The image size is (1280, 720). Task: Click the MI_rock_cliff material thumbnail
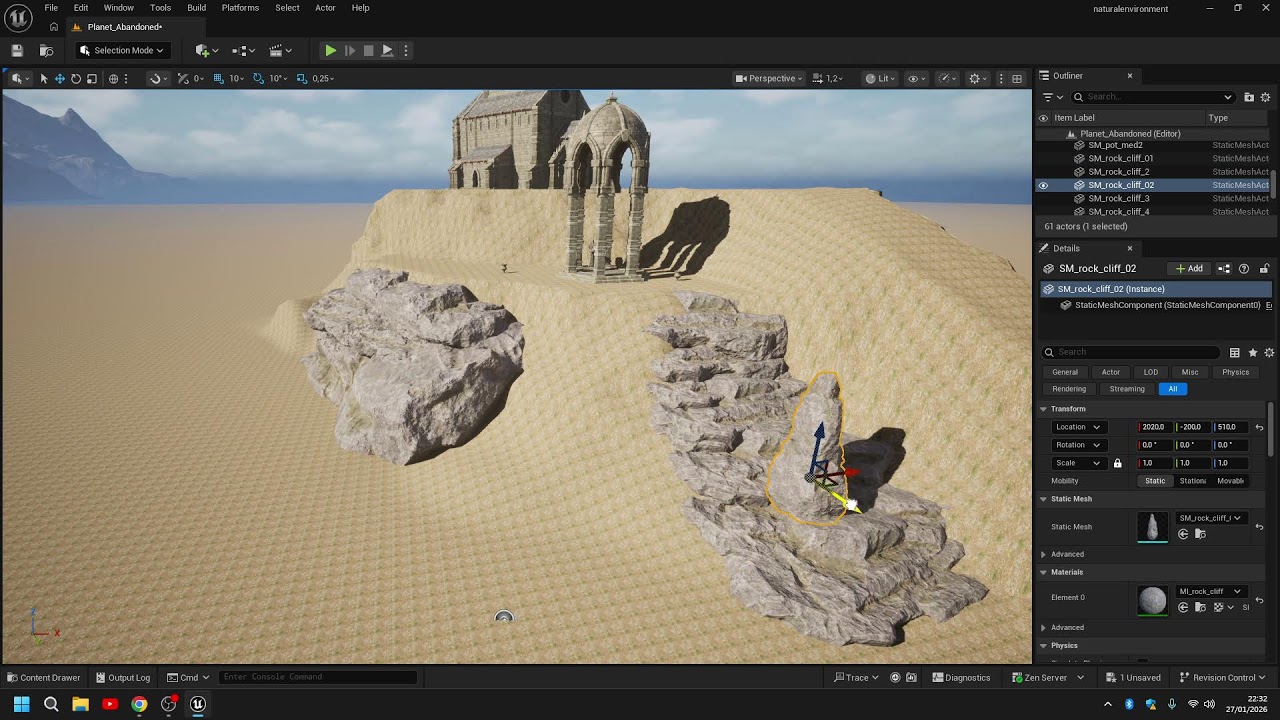click(x=1153, y=600)
